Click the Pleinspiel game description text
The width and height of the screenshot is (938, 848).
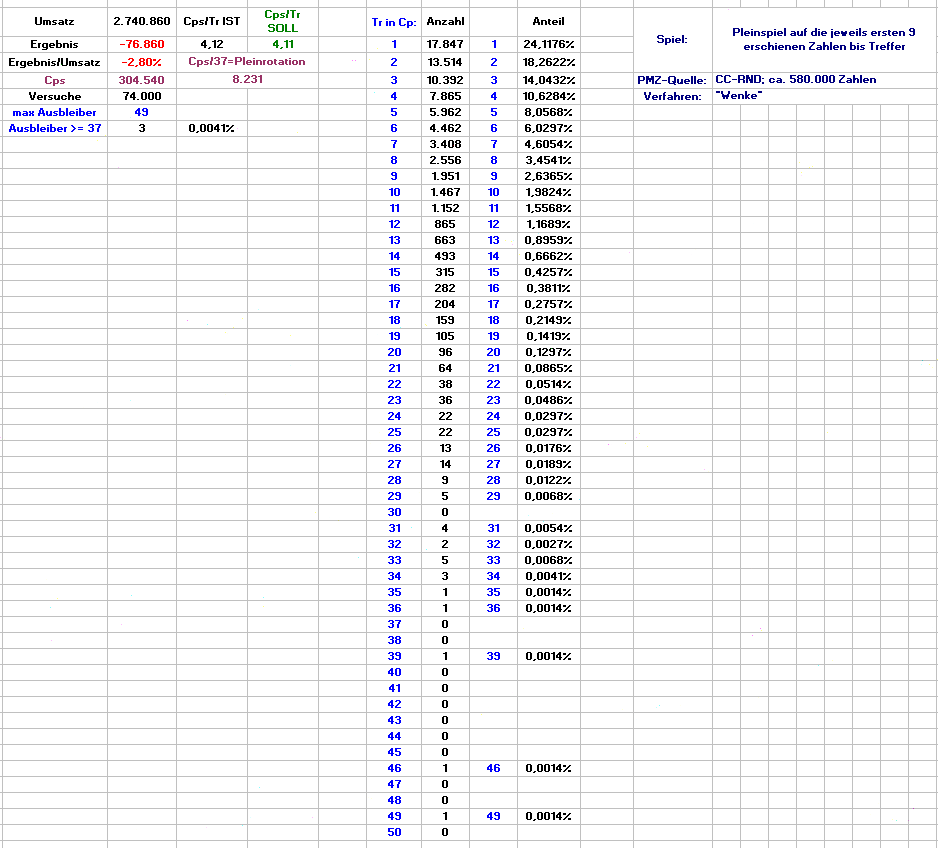(824, 39)
